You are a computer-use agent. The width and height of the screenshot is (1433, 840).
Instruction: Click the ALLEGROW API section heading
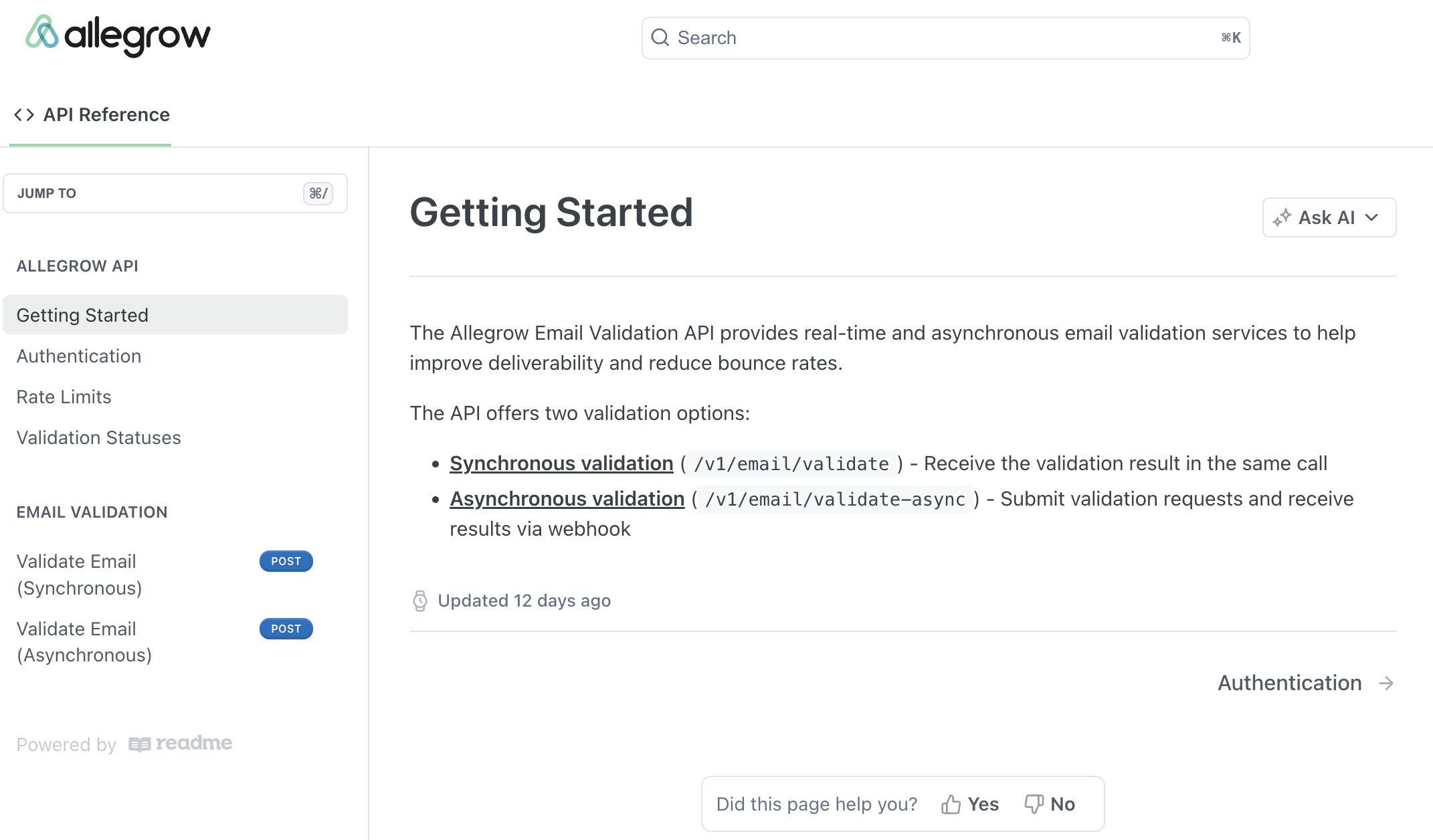pos(78,266)
